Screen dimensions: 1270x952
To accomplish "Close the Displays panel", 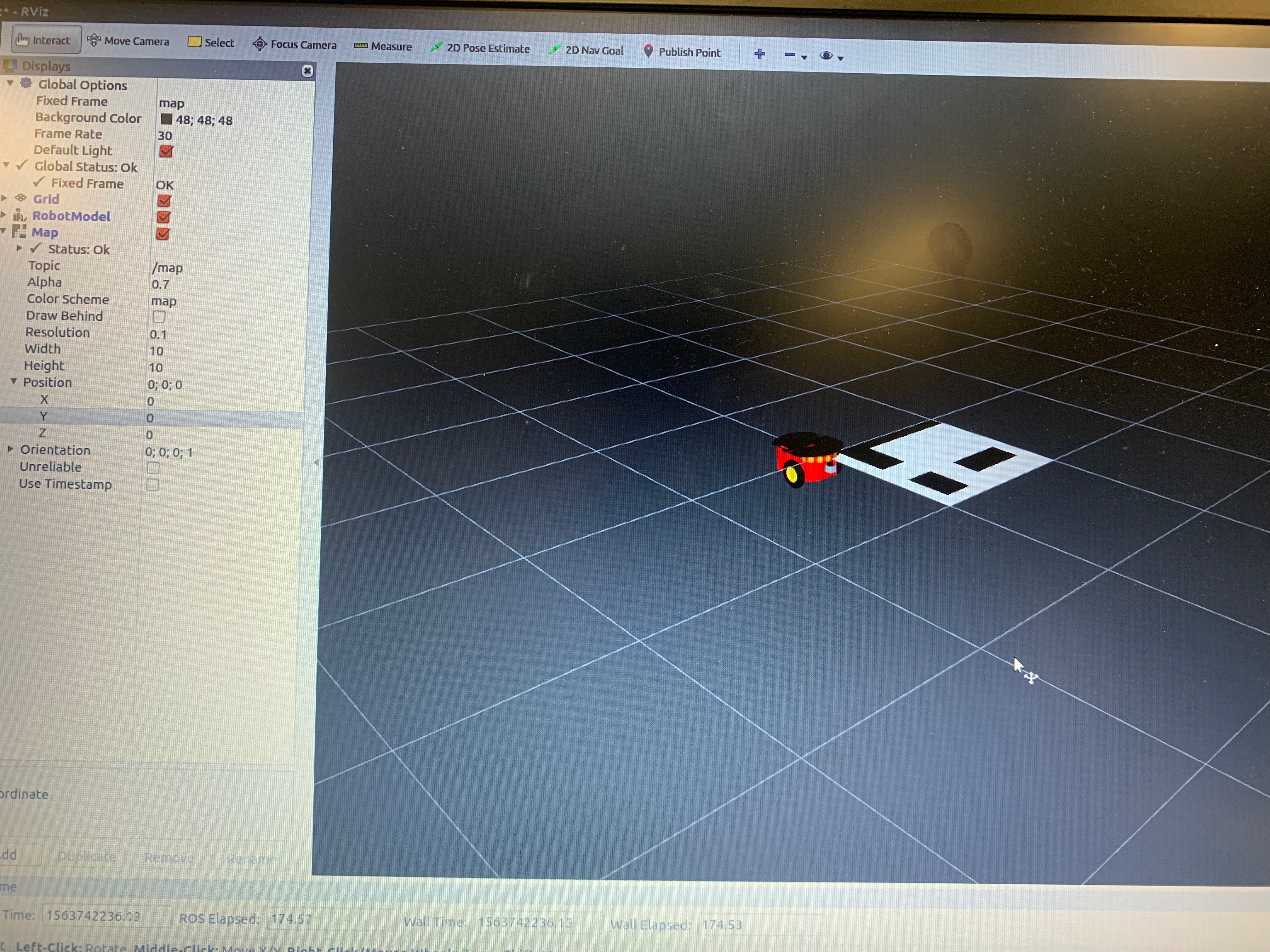I will coord(307,71).
